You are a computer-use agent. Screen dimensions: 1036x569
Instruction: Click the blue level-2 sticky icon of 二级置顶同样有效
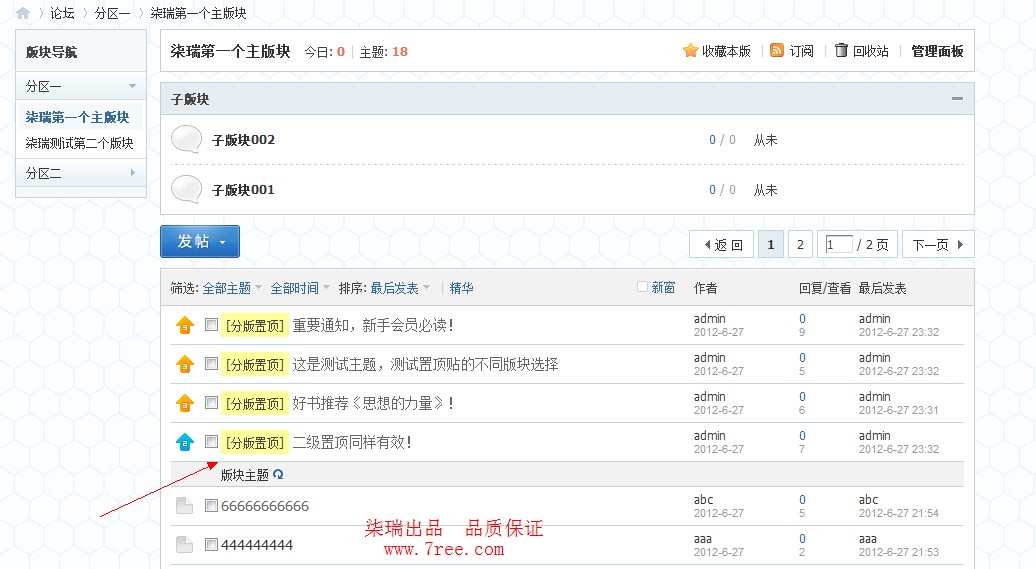[185, 442]
